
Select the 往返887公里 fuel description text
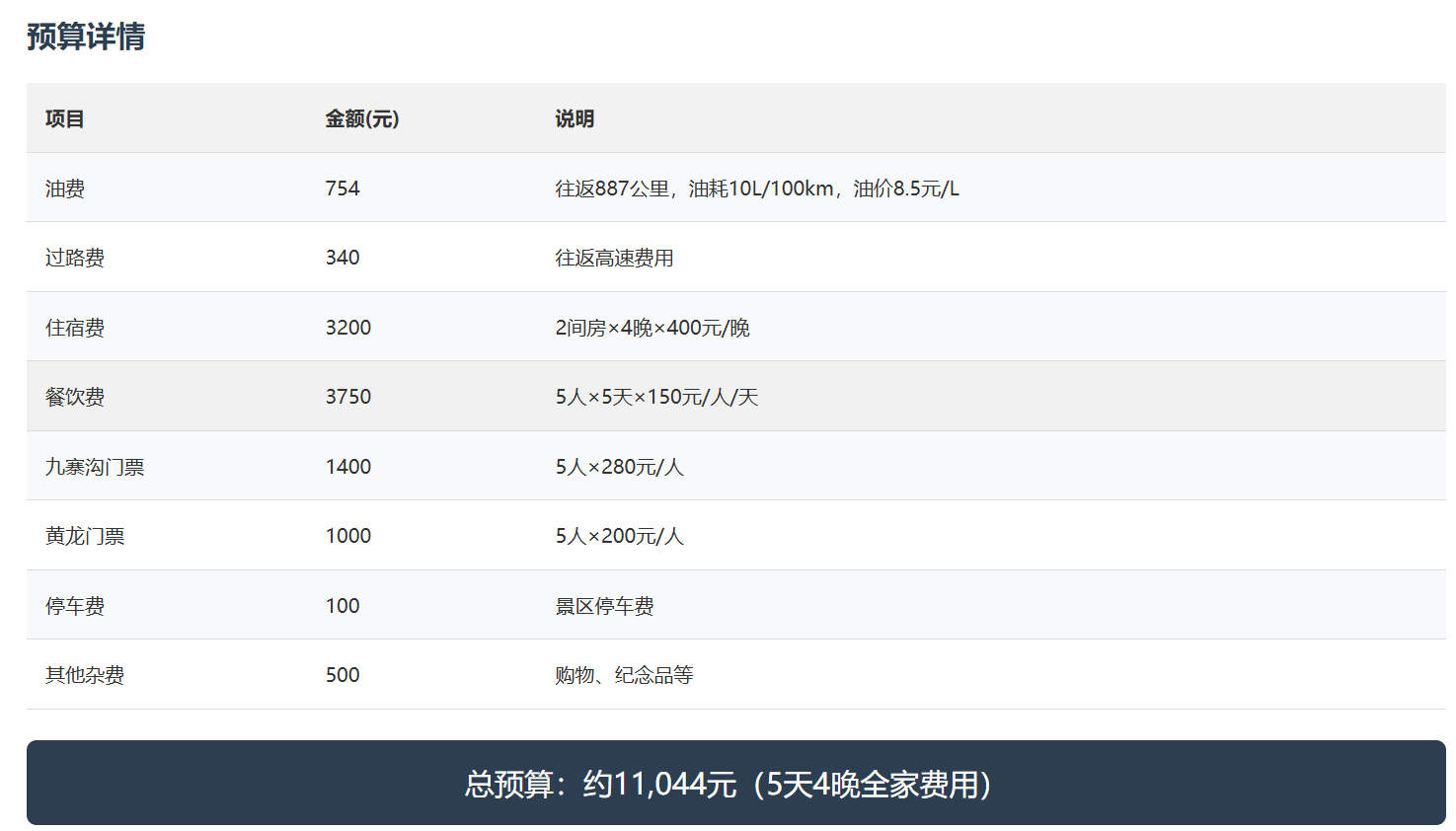(x=757, y=189)
